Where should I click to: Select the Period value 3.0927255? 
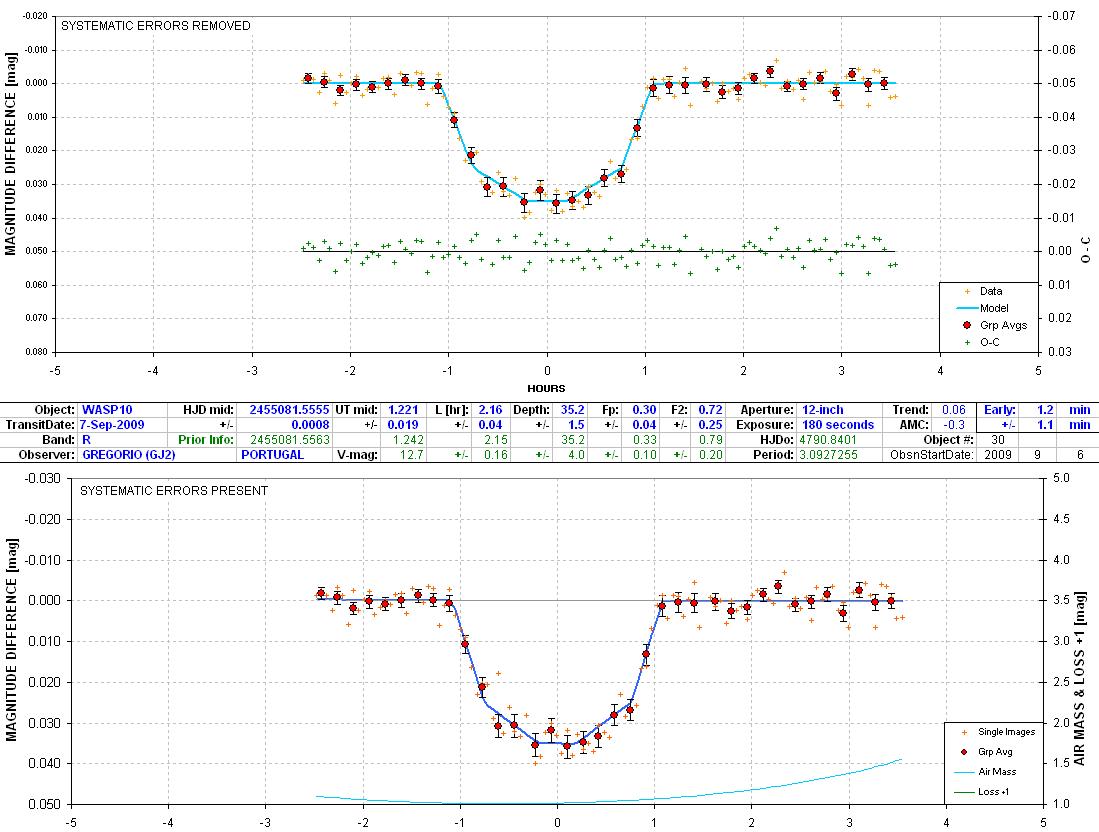828,454
